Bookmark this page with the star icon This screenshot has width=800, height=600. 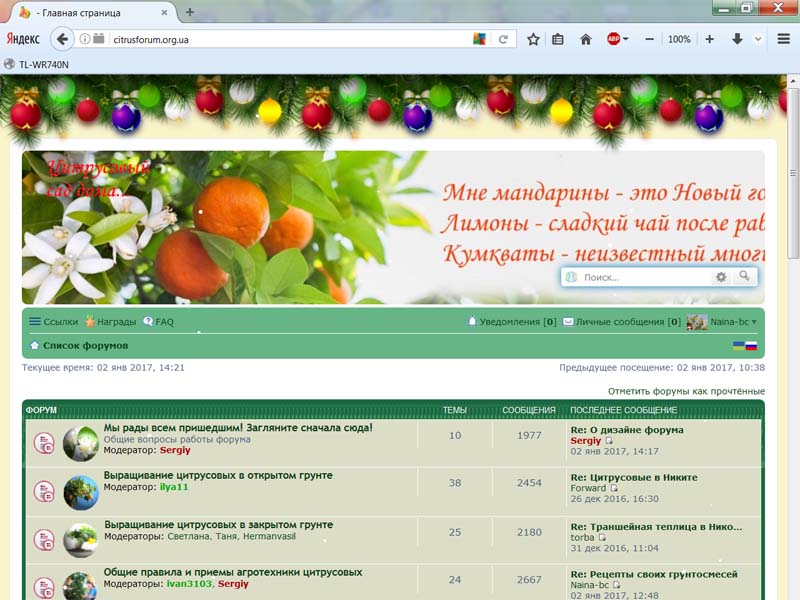[x=533, y=39]
